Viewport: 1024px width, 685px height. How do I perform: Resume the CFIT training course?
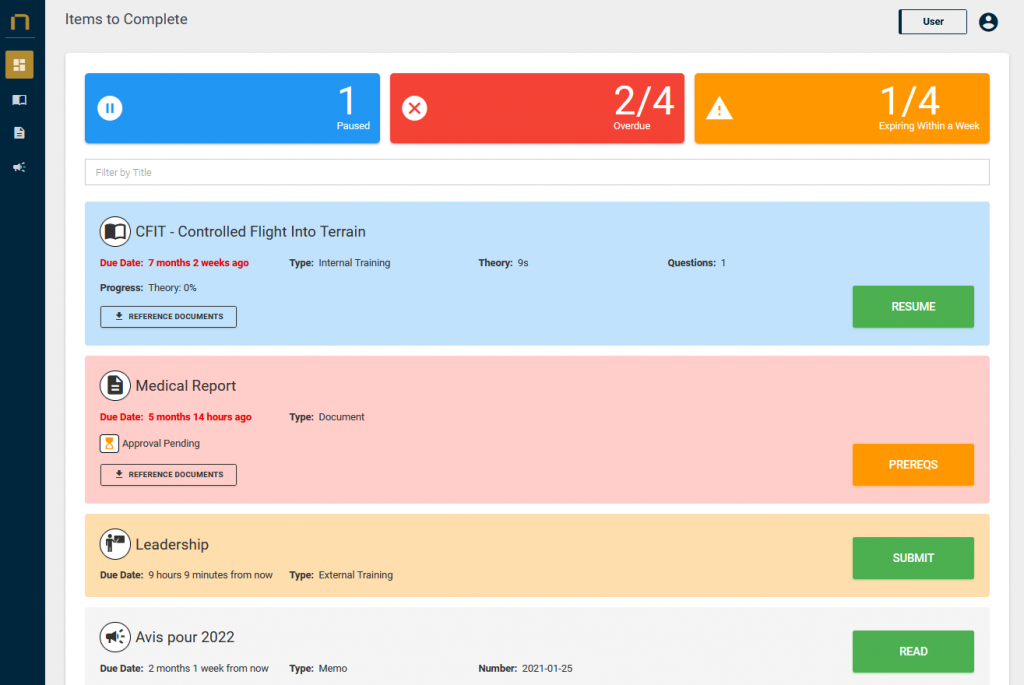[913, 307]
